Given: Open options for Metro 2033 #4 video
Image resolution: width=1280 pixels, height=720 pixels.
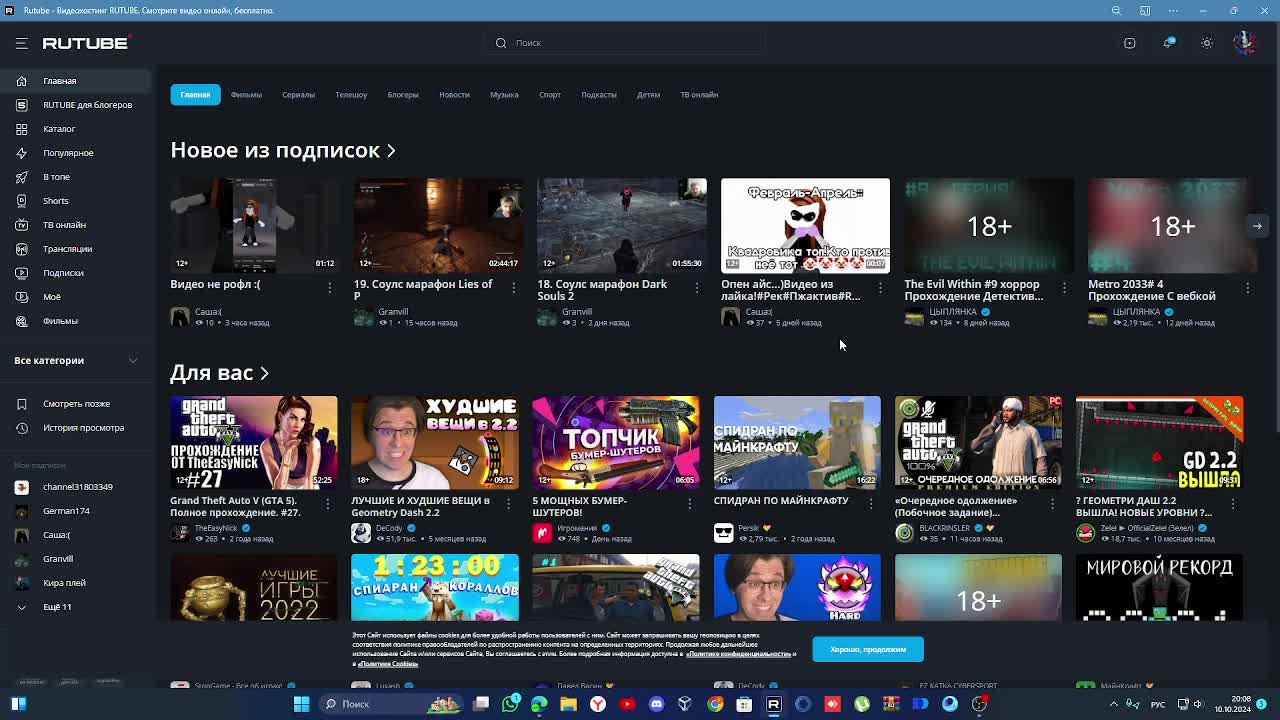Looking at the screenshot, I should pyautogui.click(x=1247, y=288).
